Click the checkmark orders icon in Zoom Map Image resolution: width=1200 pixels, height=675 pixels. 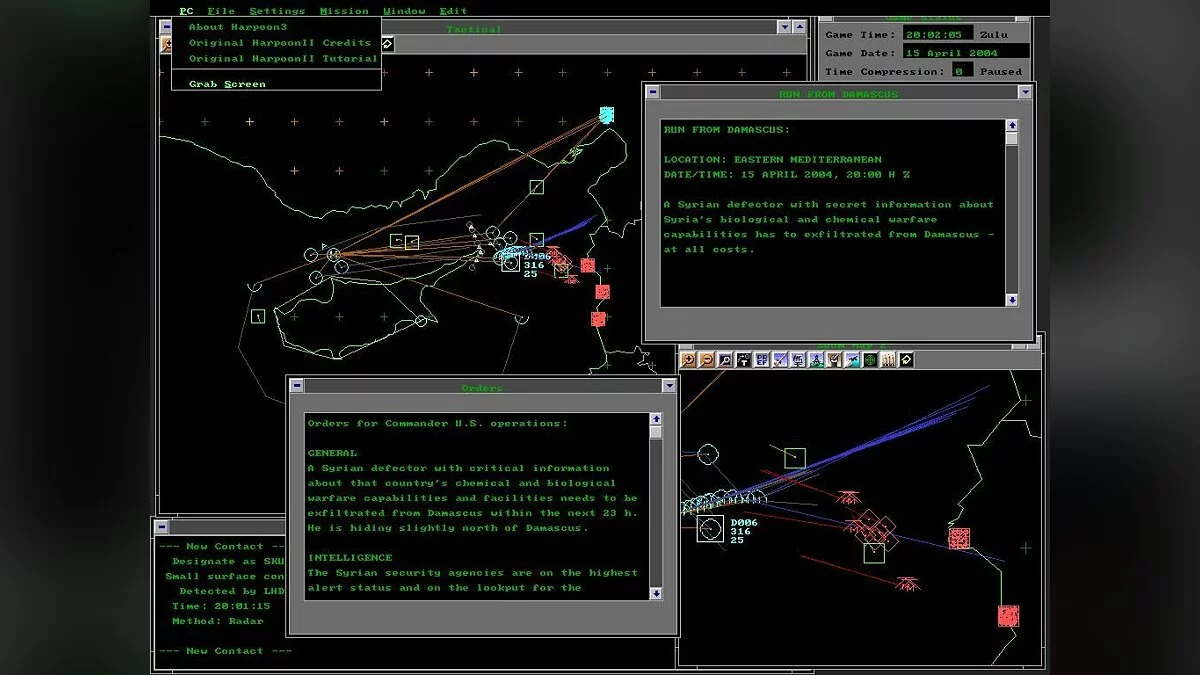click(834, 360)
